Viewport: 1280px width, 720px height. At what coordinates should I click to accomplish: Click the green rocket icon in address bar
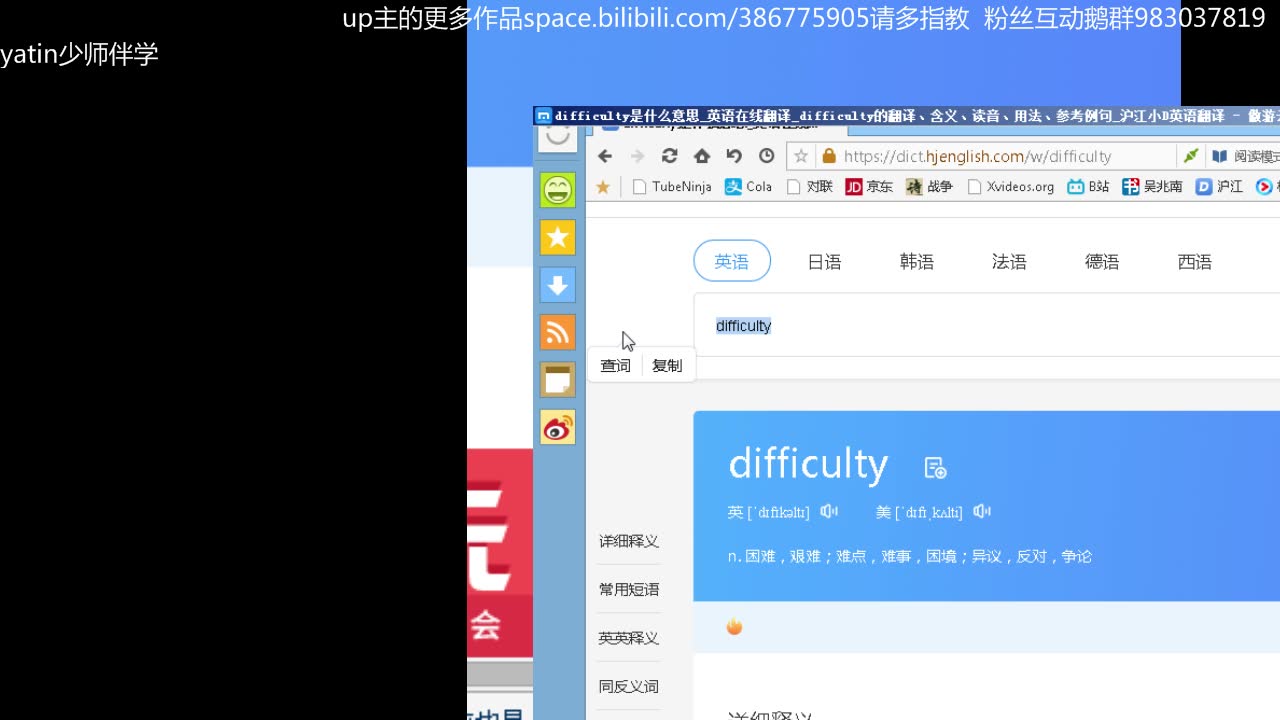1190,156
